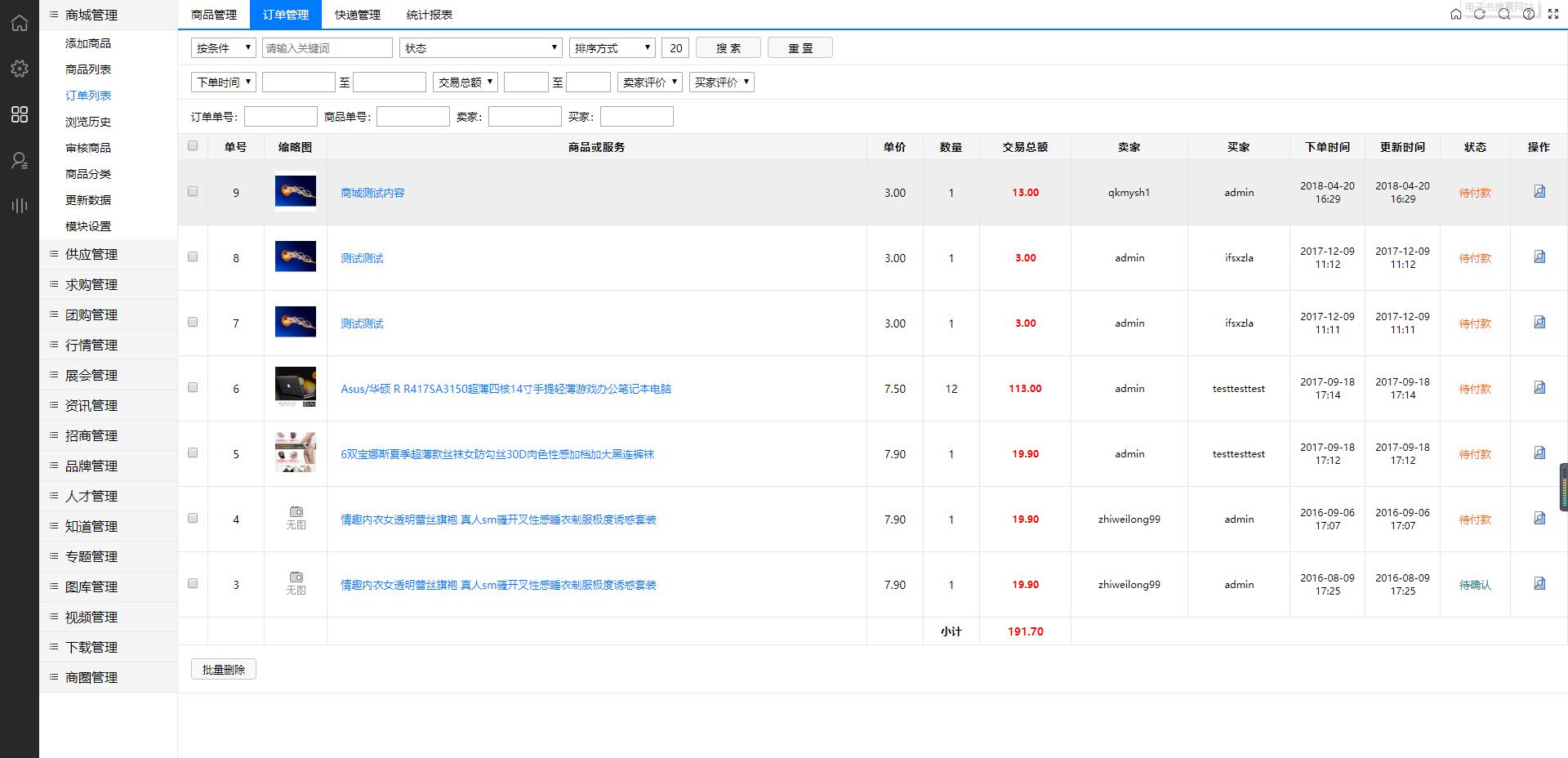
Task: Open the Asus/华硕 laptop product link
Action: click(506, 389)
